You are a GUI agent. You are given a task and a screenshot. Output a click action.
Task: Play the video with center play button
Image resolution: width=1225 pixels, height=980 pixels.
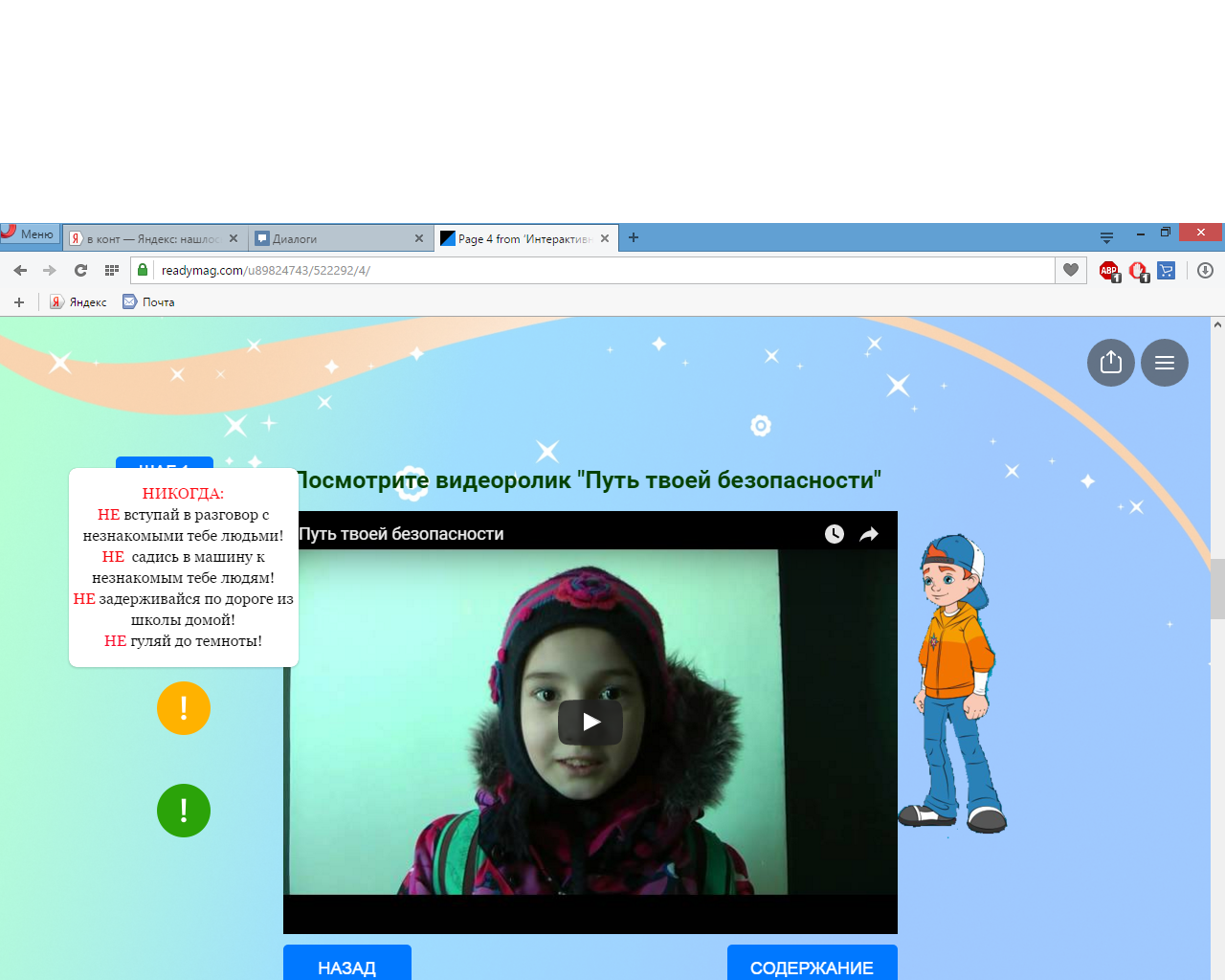click(x=590, y=722)
